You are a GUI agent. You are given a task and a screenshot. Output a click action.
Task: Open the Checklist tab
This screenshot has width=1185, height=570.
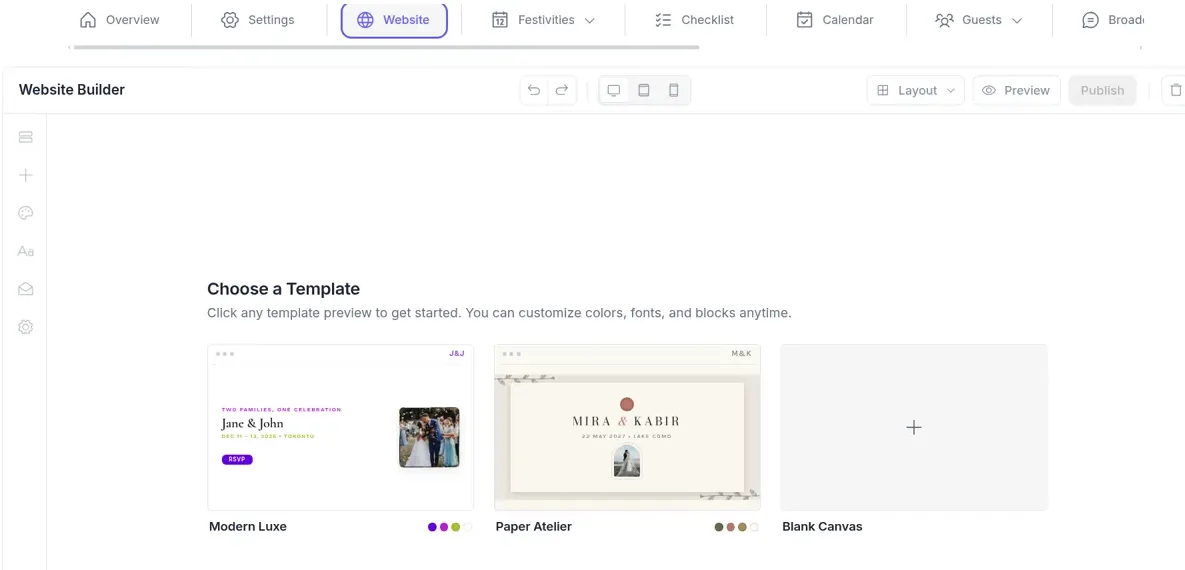(x=695, y=20)
